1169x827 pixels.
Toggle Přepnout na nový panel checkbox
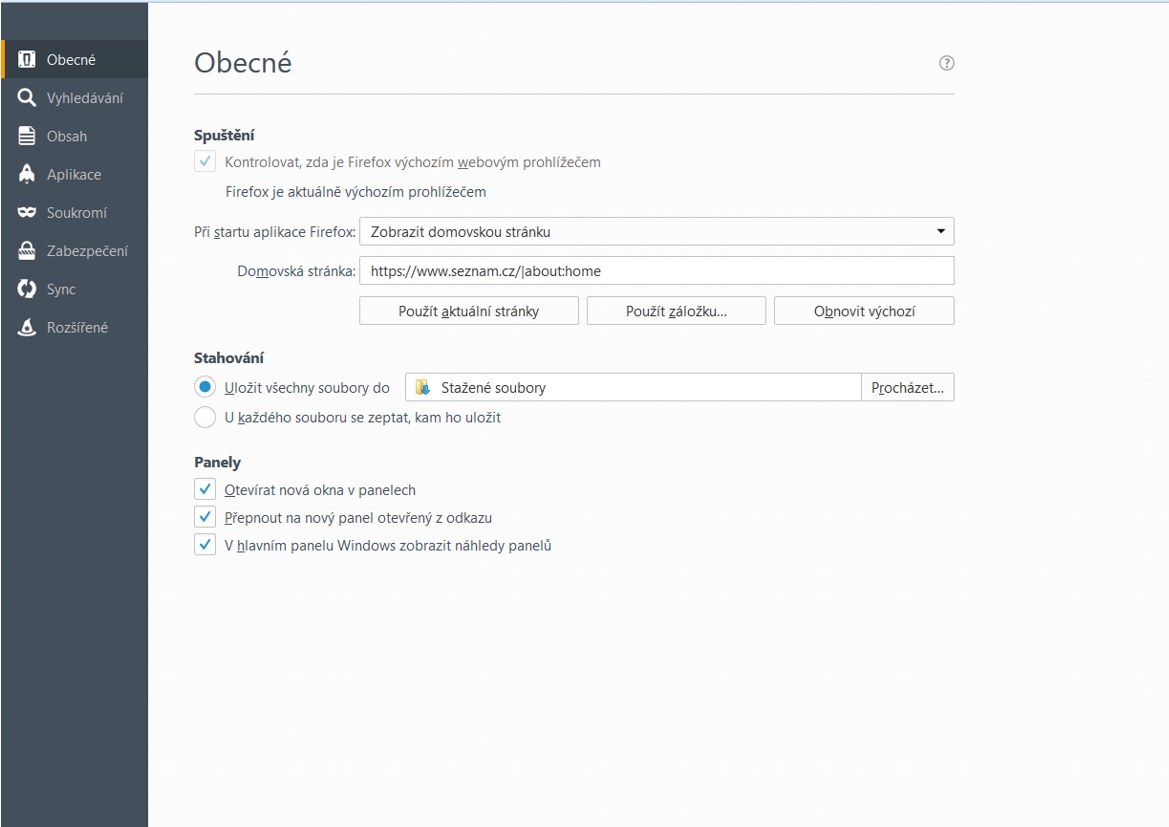205,518
